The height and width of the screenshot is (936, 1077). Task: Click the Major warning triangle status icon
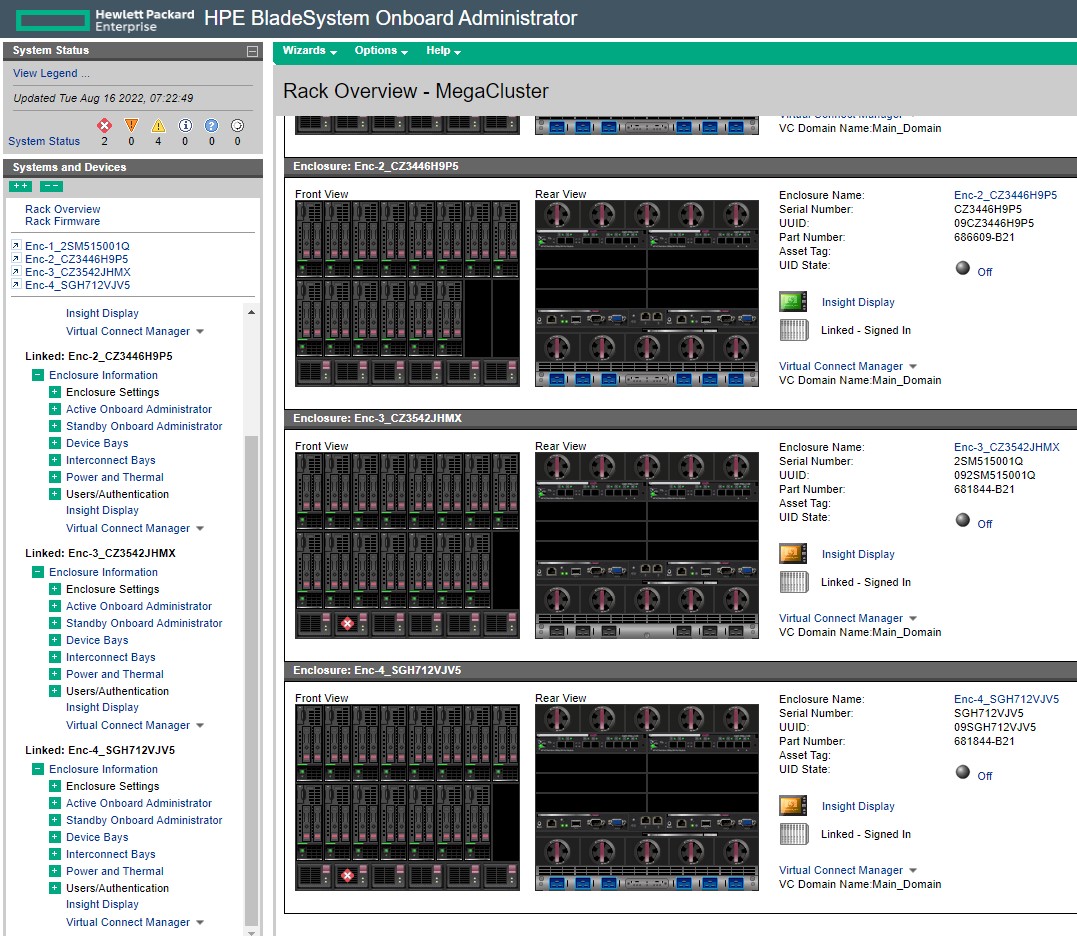(131, 125)
